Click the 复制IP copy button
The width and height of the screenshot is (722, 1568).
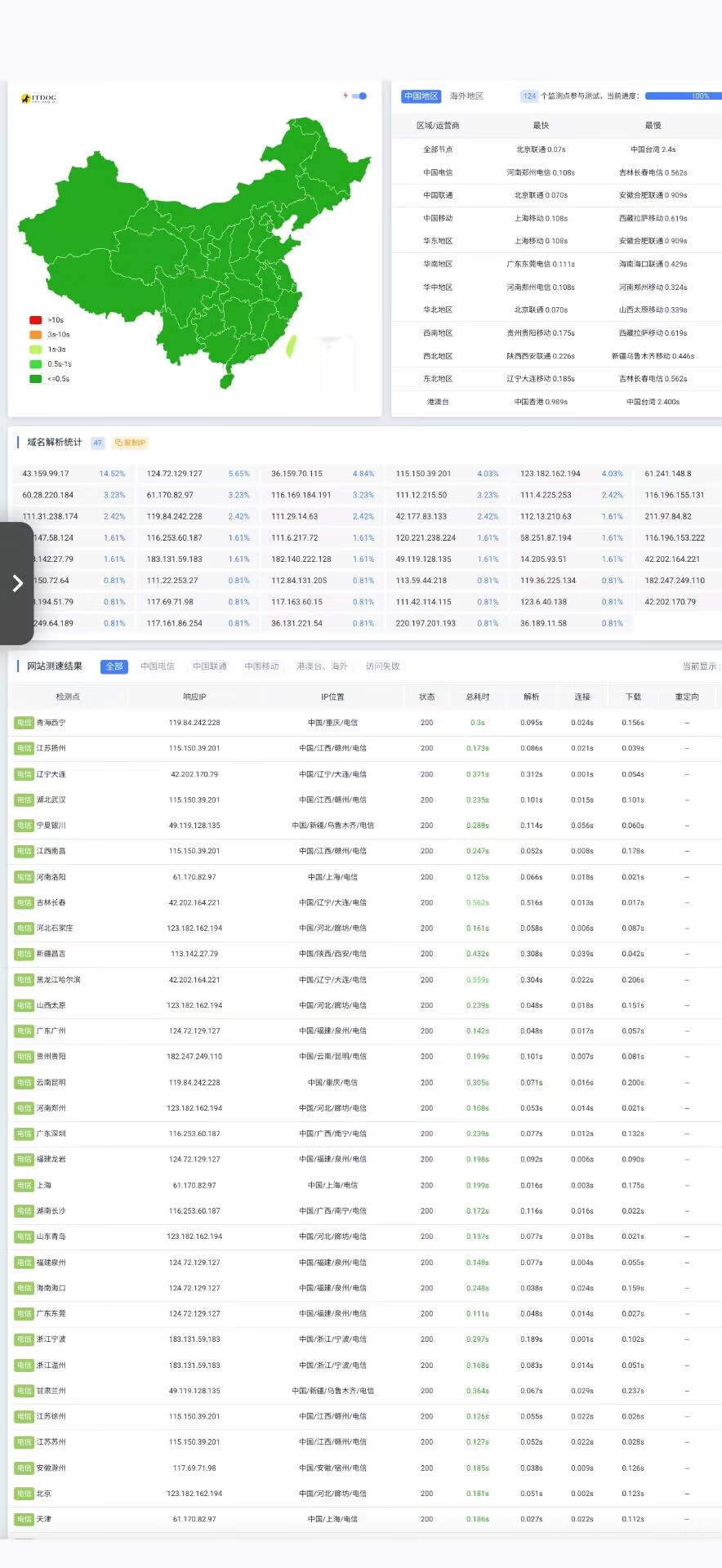(131, 443)
